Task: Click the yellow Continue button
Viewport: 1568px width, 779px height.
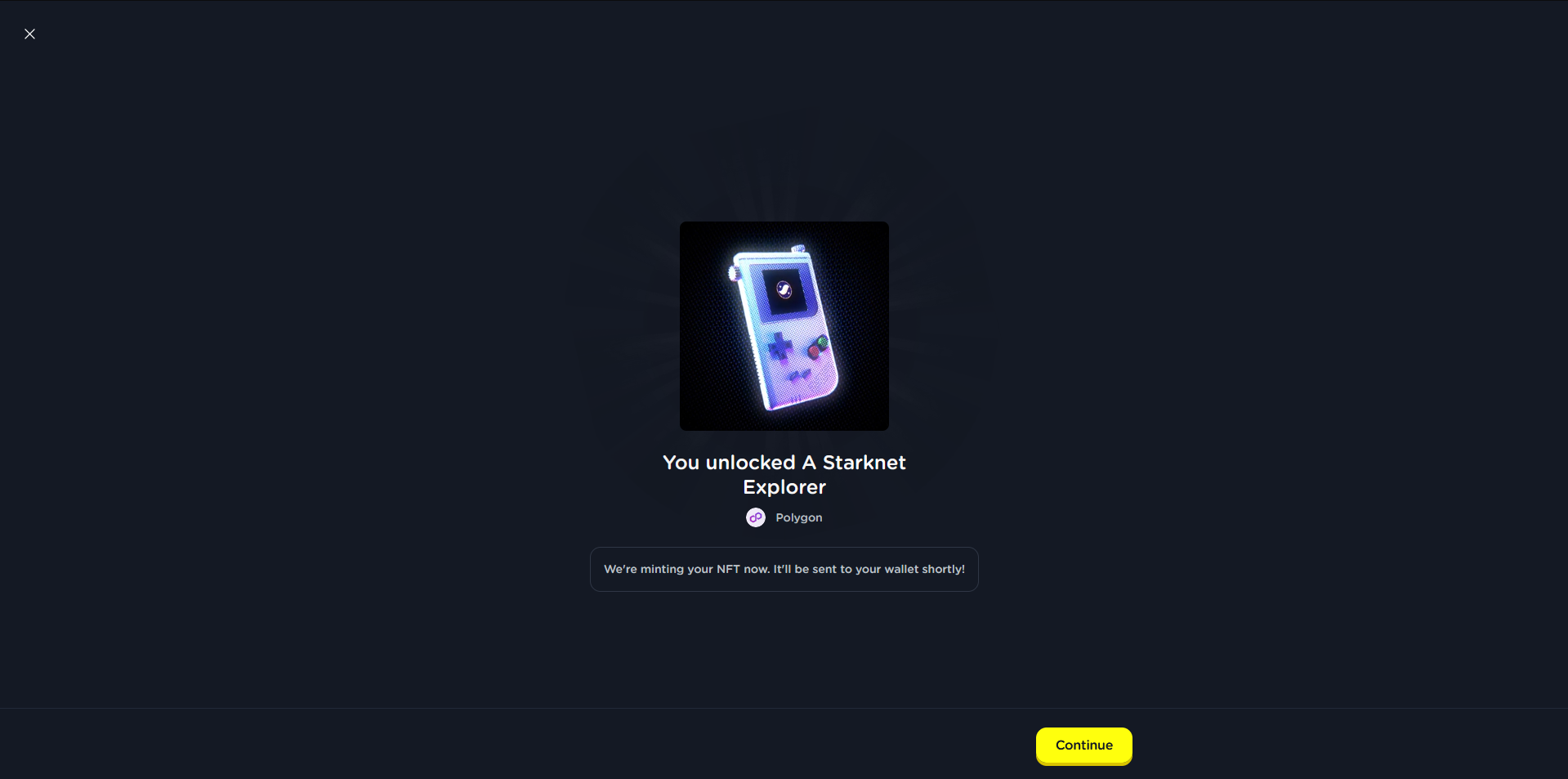Action: 1083,745
